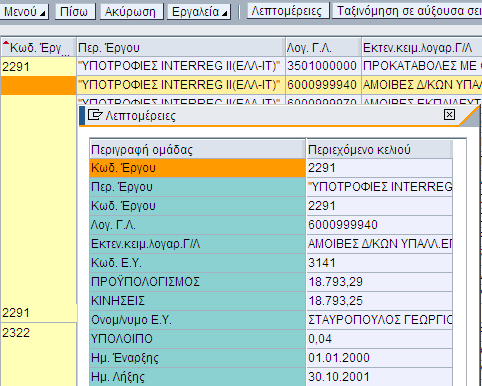Click Περιεχόμενο κελιού header in dialog

(379, 149)
